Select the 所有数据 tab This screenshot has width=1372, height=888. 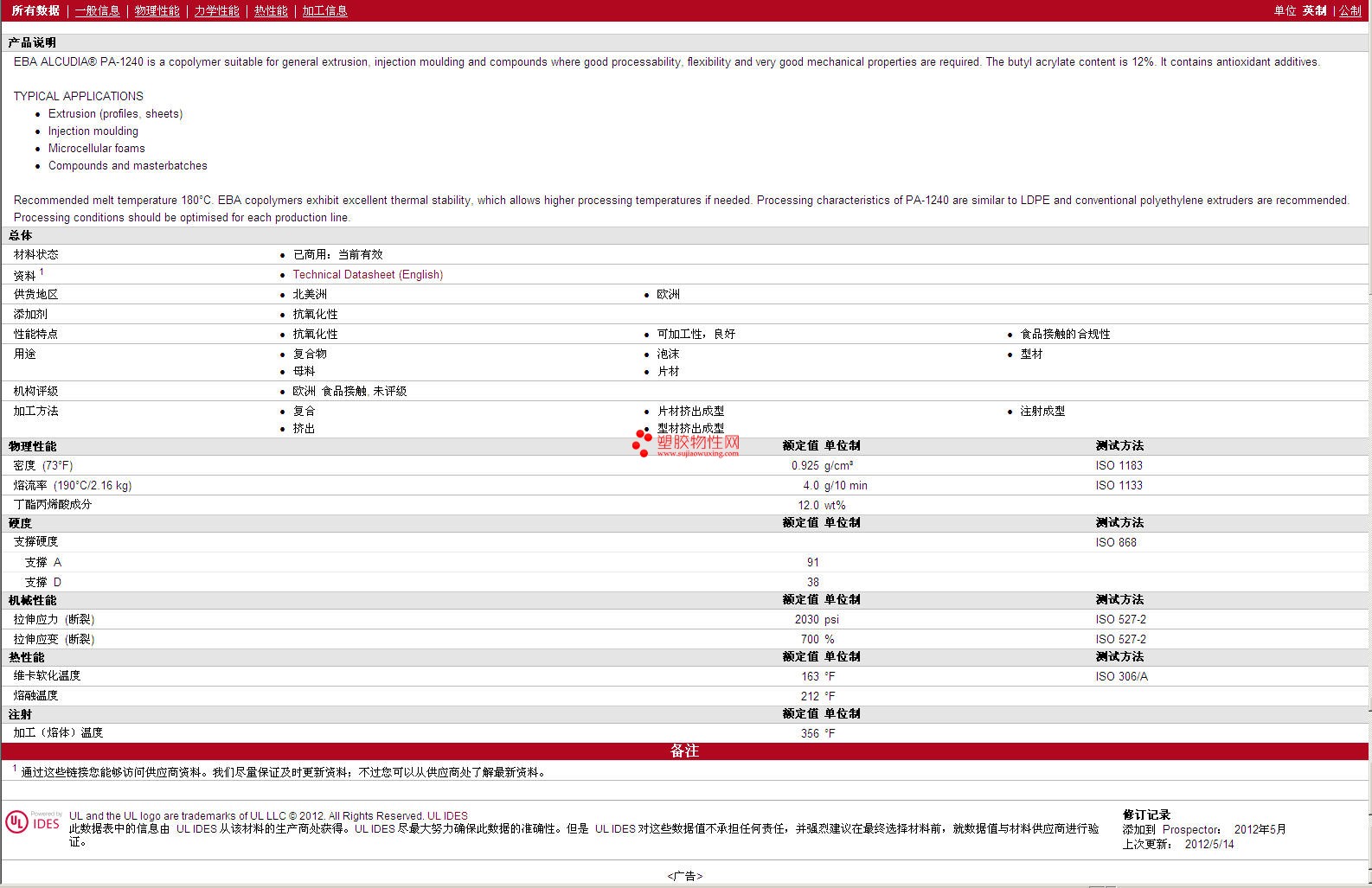(x=35, y=10)
